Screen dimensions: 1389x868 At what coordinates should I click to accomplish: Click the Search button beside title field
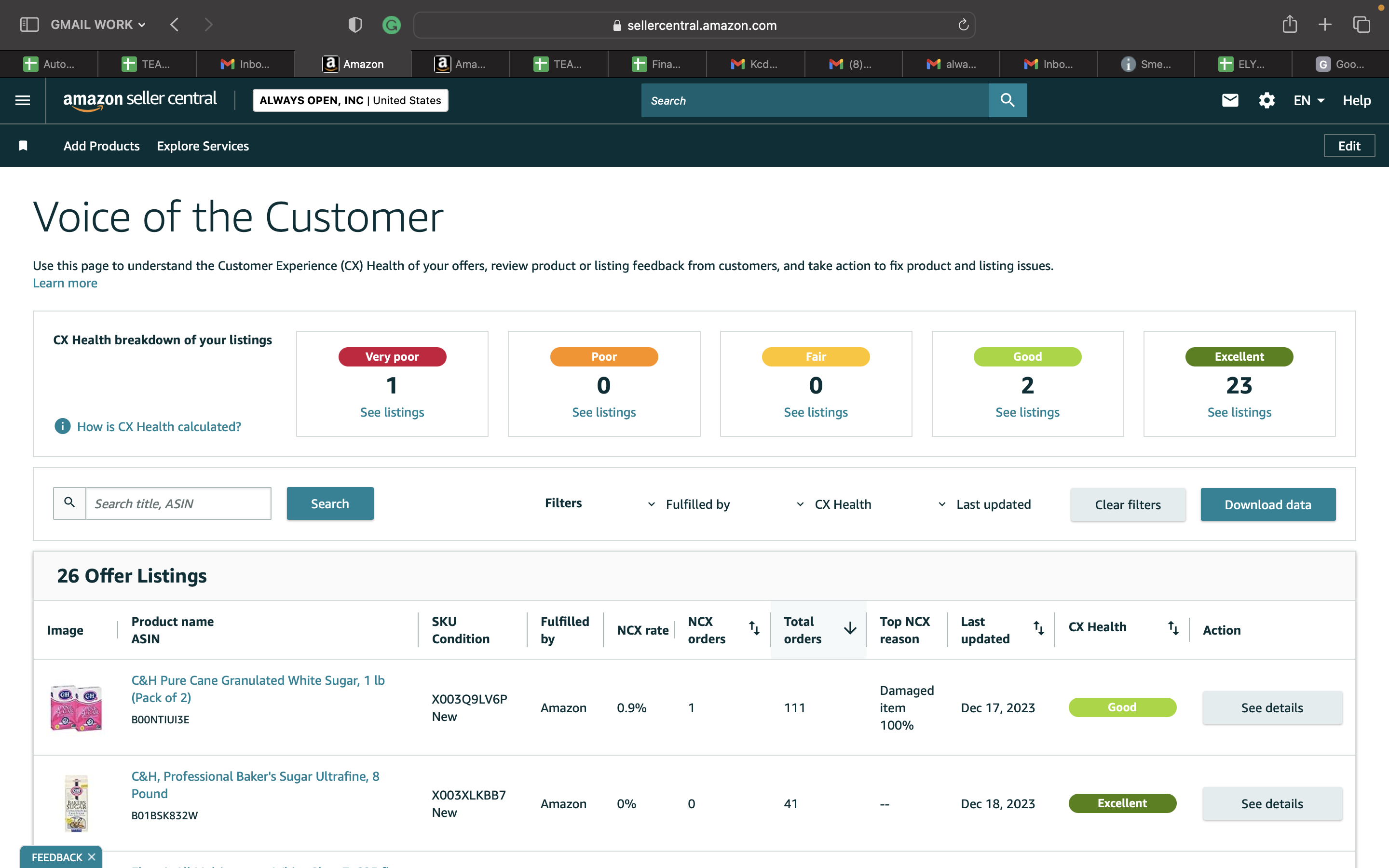point(330,503)
